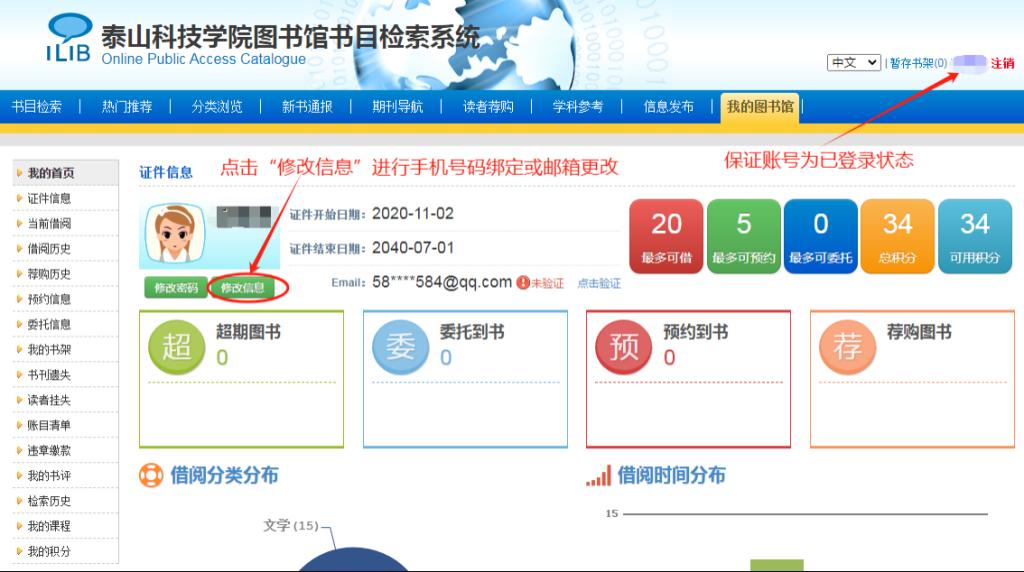
Task: Click the reader avatar picture
Action: (174, 234)
